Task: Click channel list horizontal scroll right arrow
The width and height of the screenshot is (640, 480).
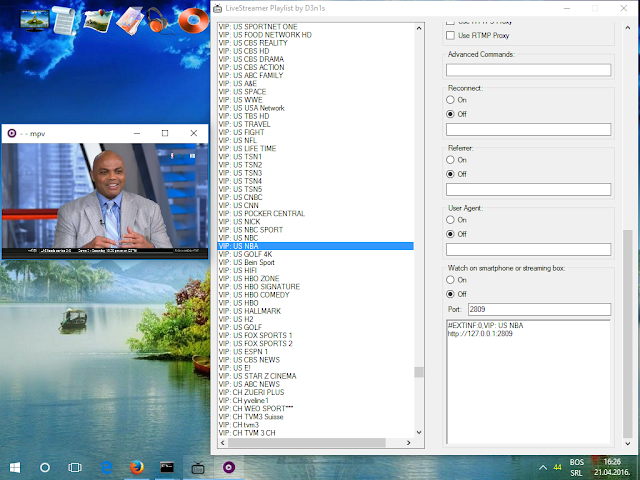Action: pos(409,442)
